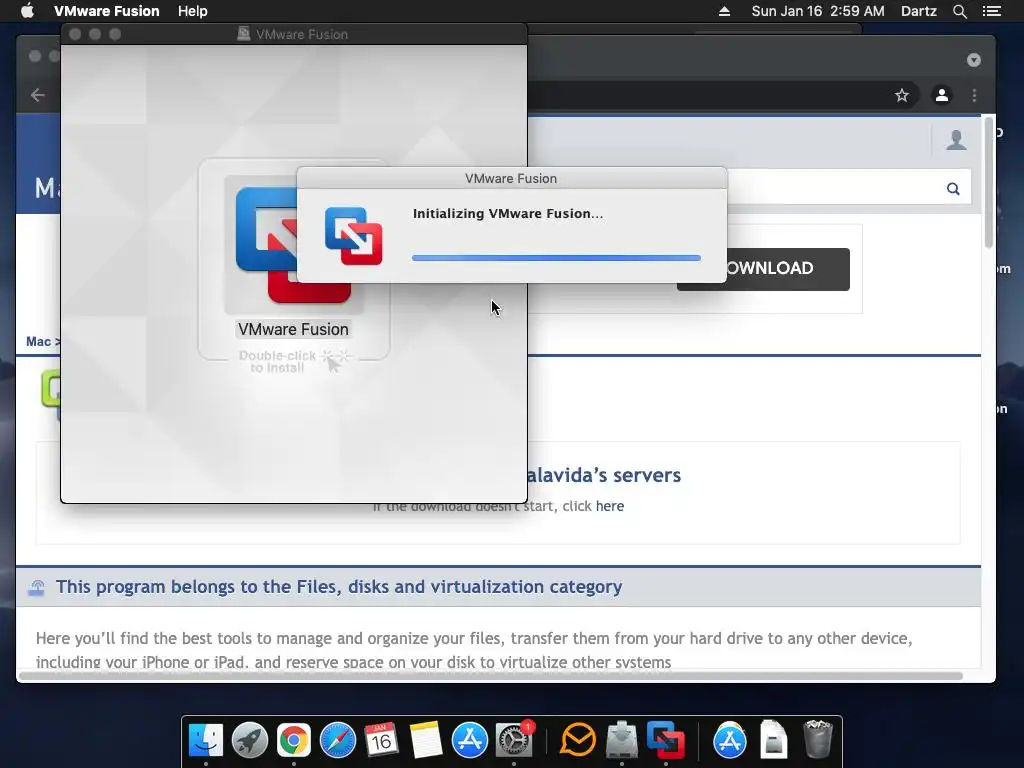Click the category heading about Files, disks and virtualization
Image resolution: width=1024 pixels, height=768 pixels.
pos(338,586)
